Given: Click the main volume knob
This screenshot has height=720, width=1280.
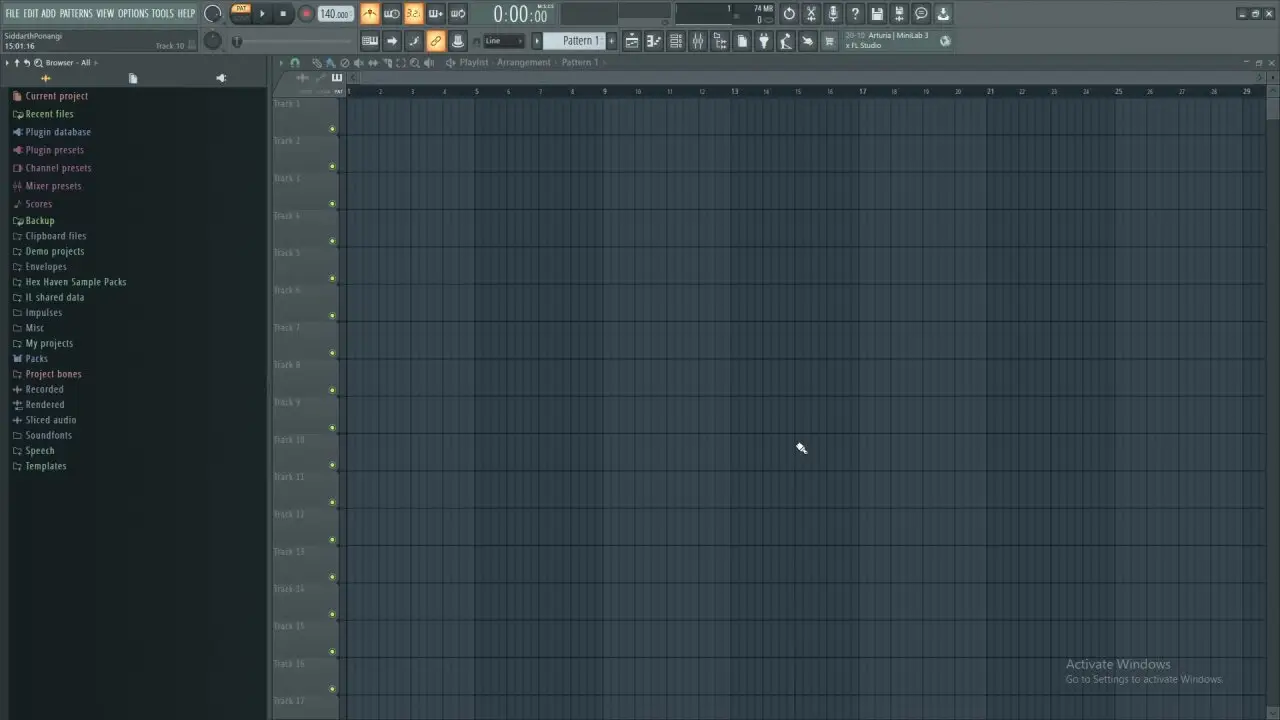Looking at the screenshot, I should point(213,14).
